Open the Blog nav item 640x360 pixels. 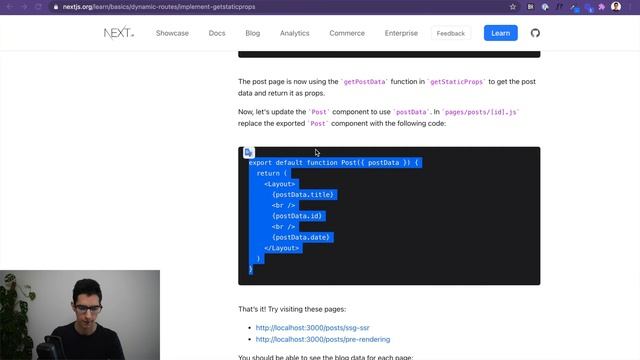(x=253, y=33)
